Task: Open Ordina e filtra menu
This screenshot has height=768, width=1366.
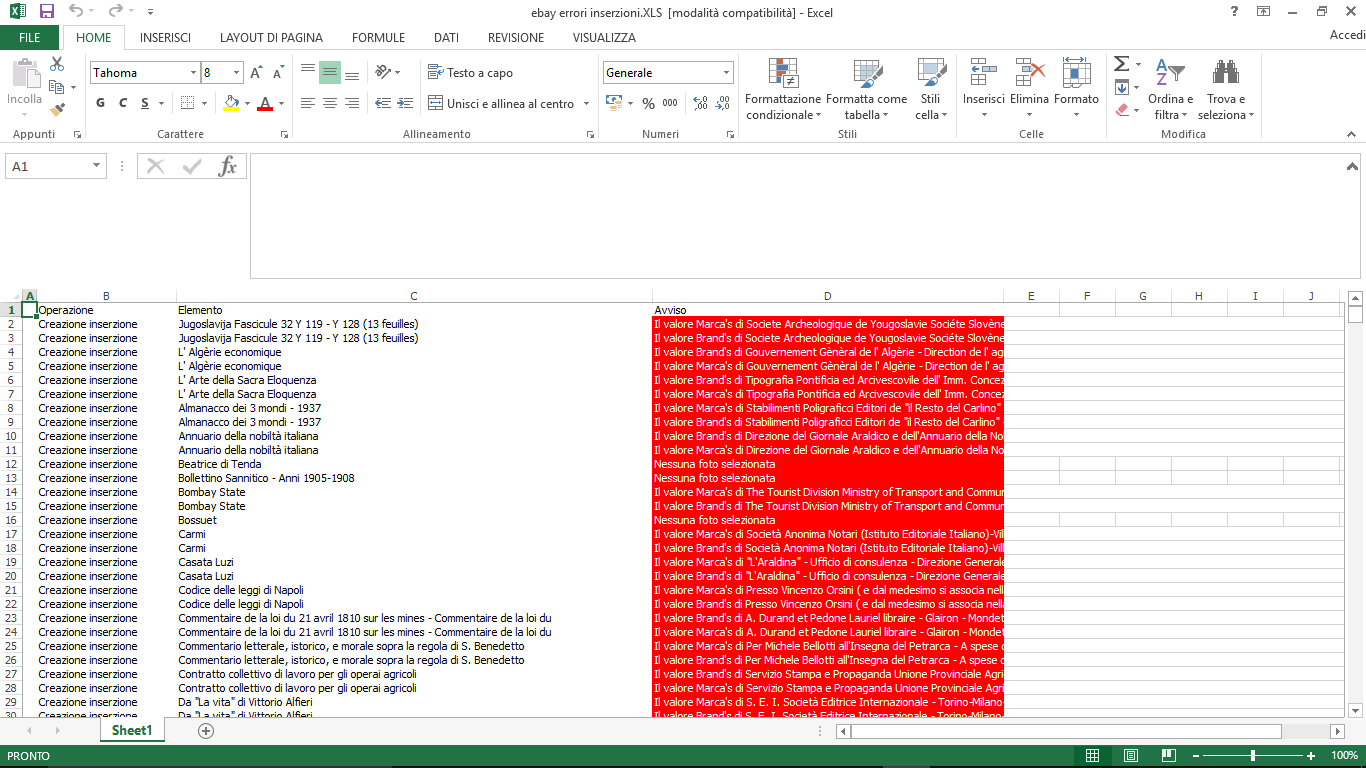Action: pos(1170,90)
